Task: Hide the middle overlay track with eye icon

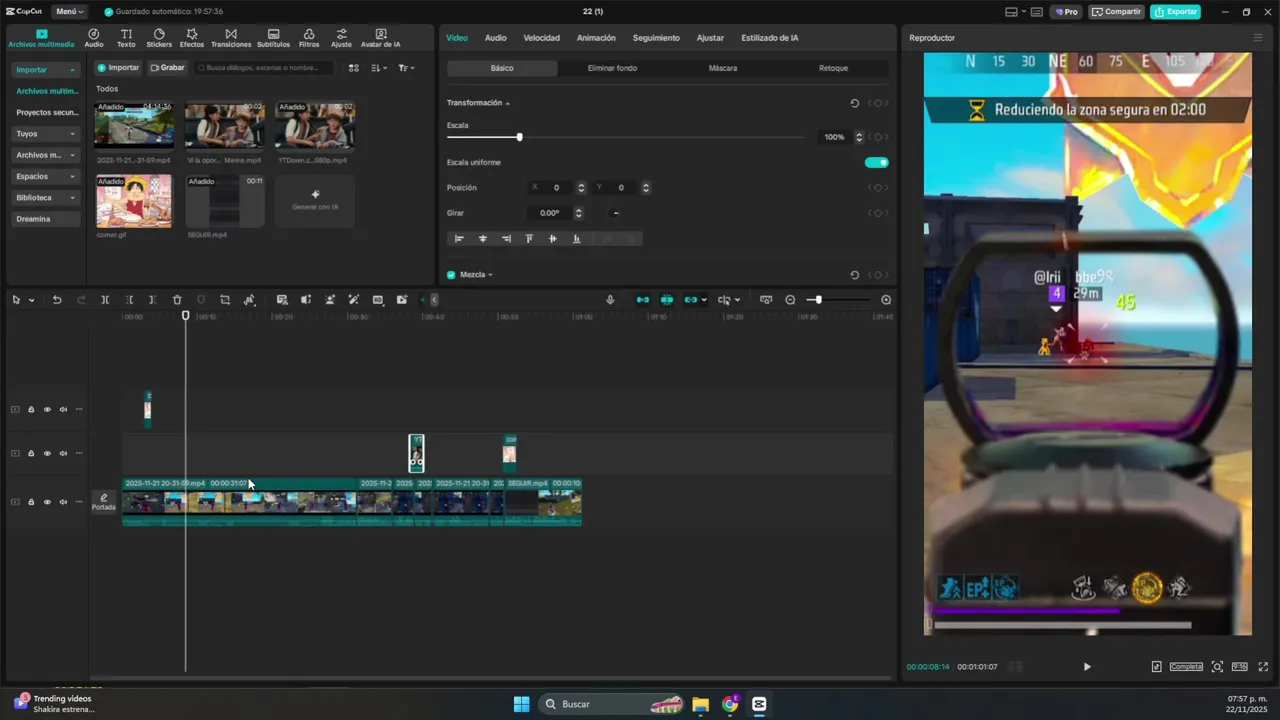Action: [47, 453]
